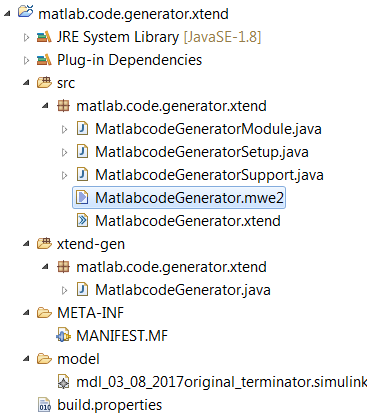Click the build.properties file icon
This screenshot has height=419, width=385.
pyautogui.click(x=44, y=405)
